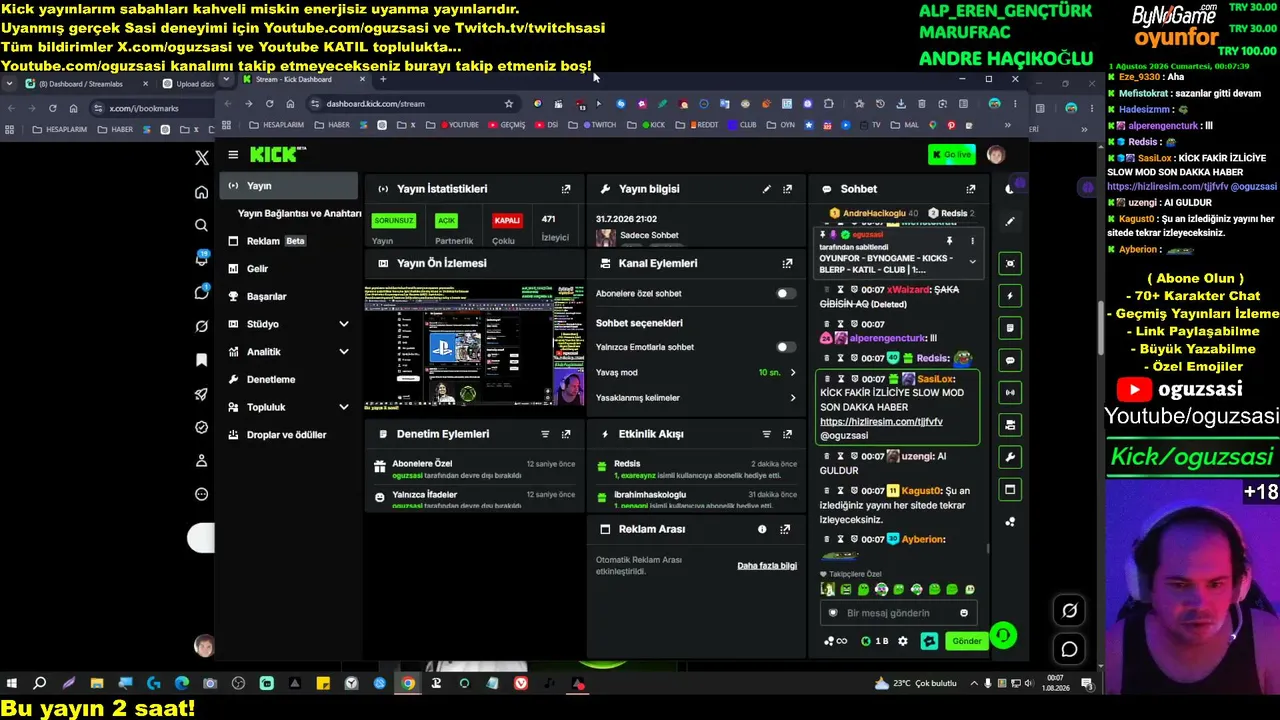Open a new Chrome tab

click(382, 79)
